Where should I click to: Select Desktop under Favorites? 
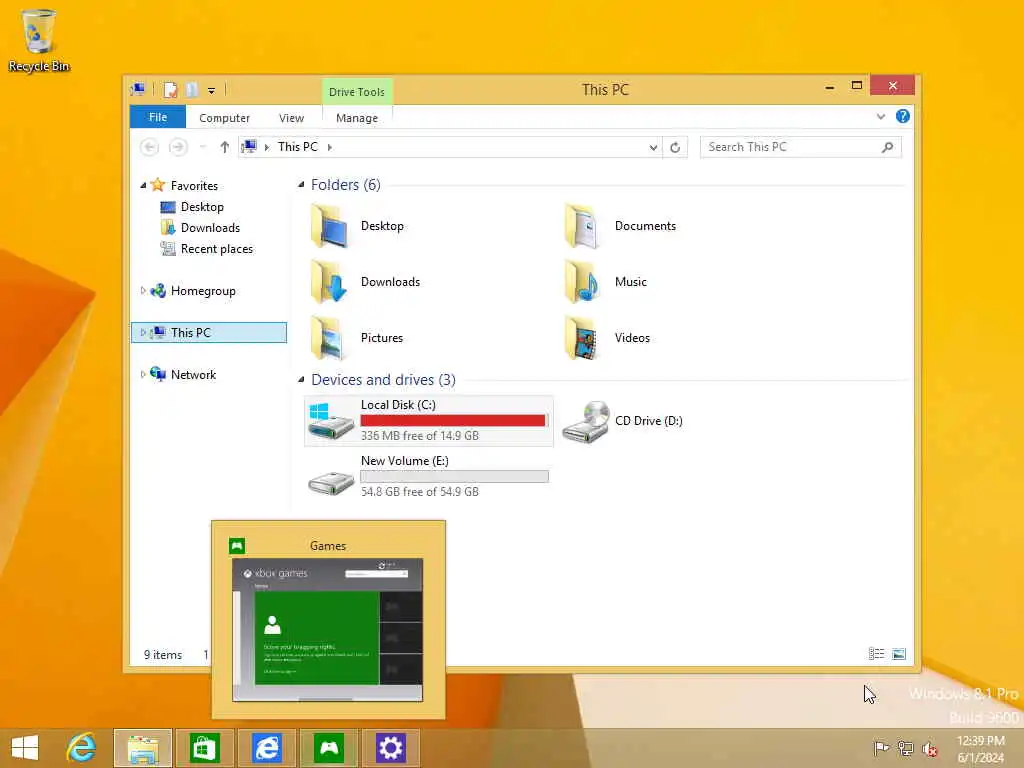[202, 206]
